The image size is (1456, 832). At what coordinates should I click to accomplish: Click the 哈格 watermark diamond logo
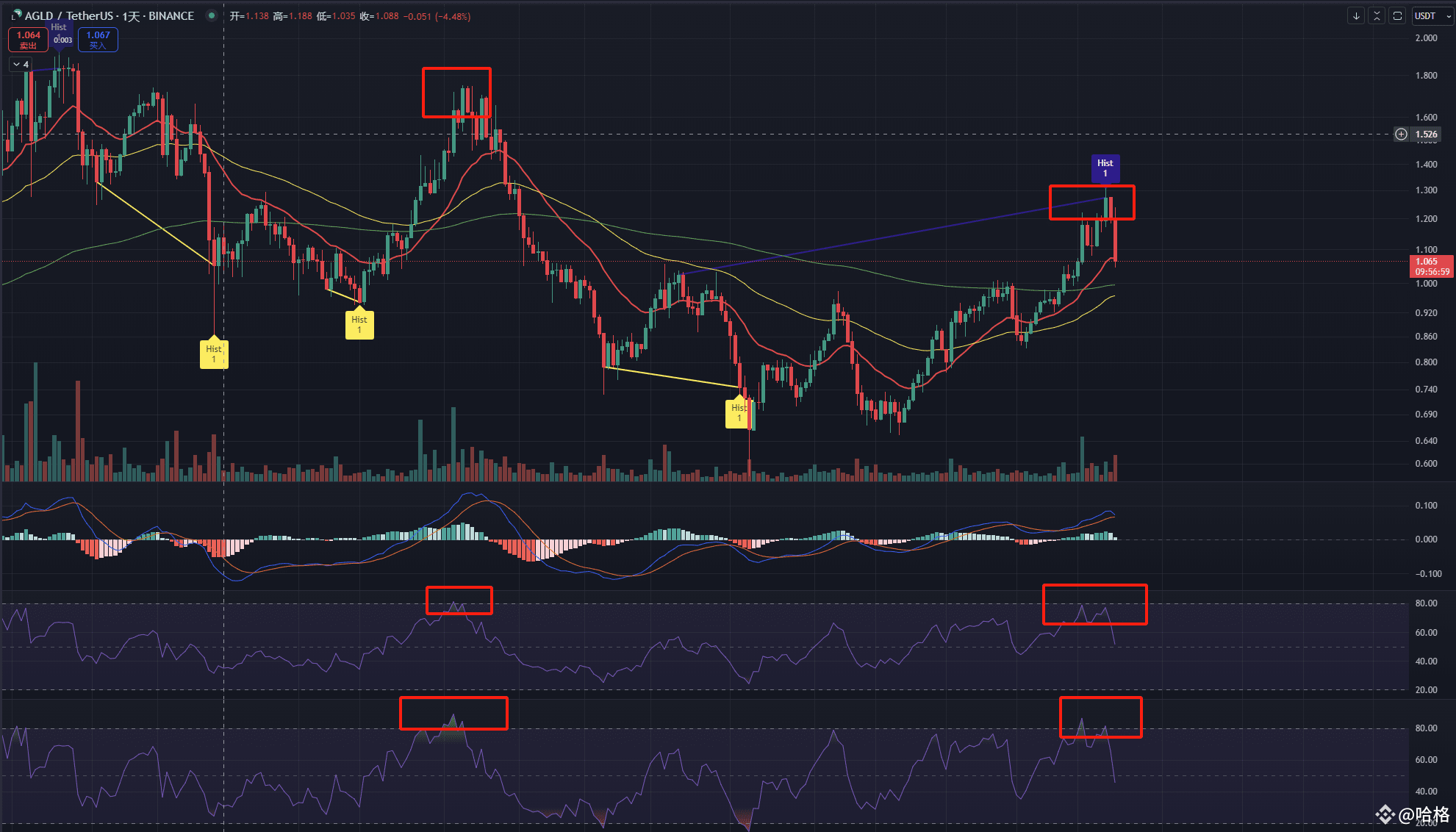pyautogui.click(x=1385, y=814)
